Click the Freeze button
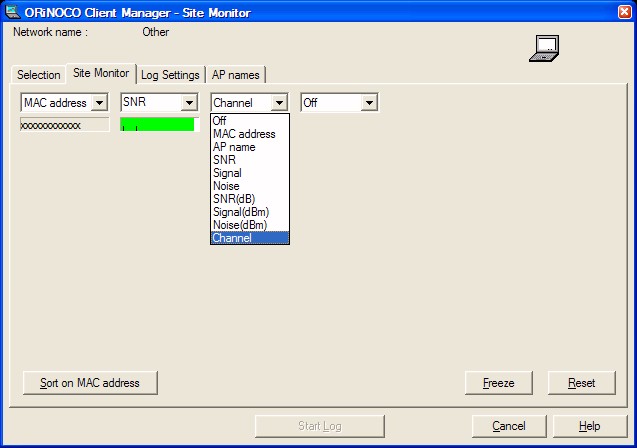 click(498, 383)
